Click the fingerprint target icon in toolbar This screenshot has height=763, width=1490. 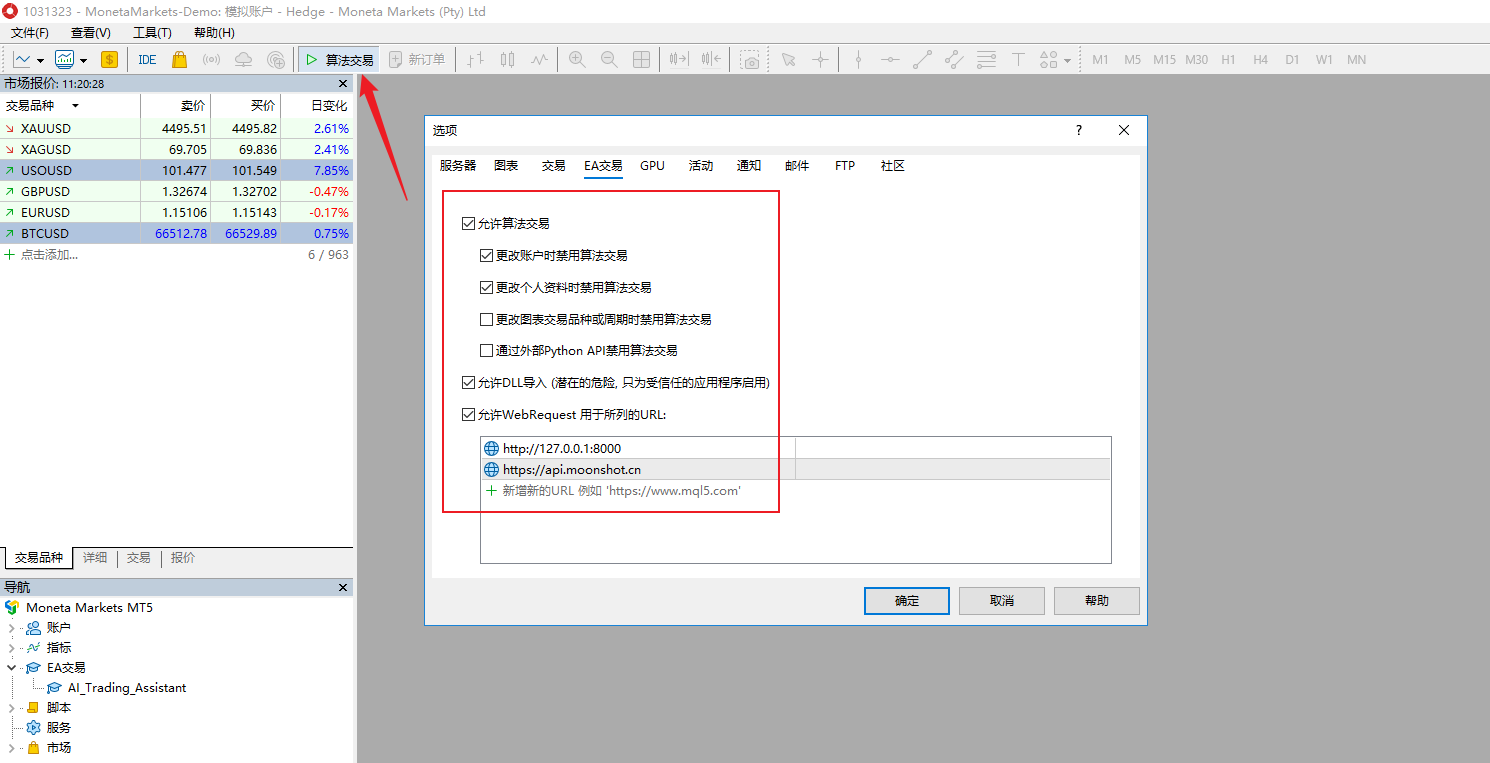point(275,60)
